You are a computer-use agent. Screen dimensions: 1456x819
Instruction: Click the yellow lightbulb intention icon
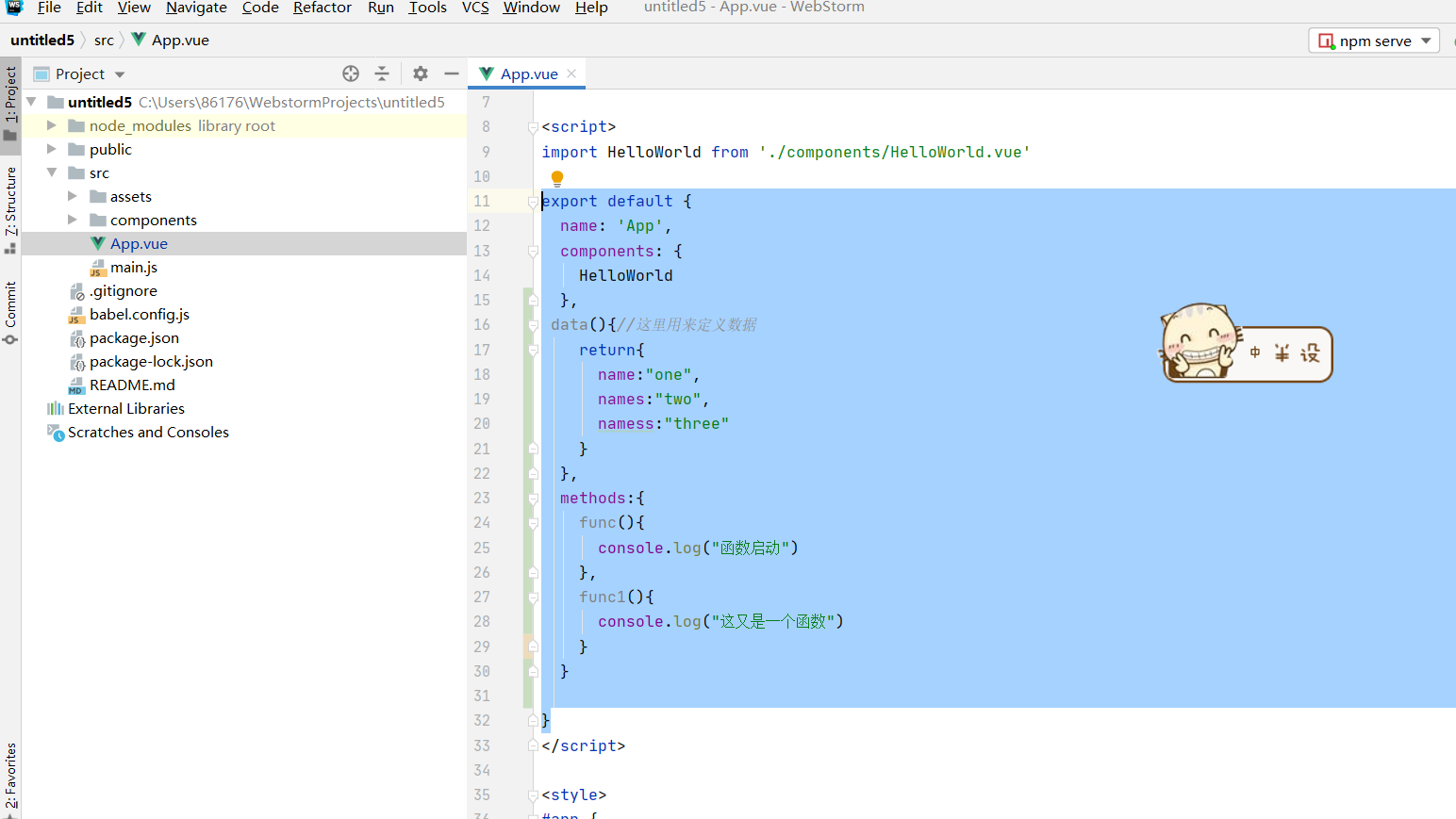tap(556, 177)
